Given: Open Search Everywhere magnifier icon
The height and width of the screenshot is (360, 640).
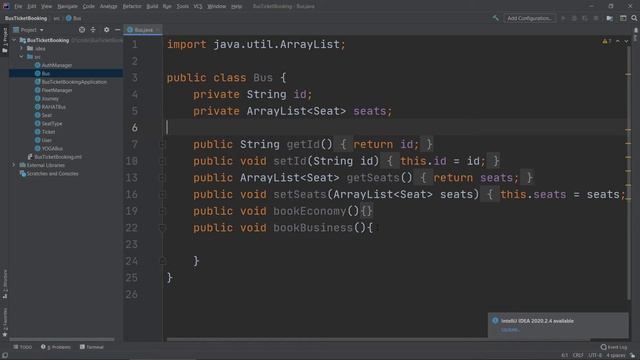Looking at the screenshot, I should [x=634, y=18].
